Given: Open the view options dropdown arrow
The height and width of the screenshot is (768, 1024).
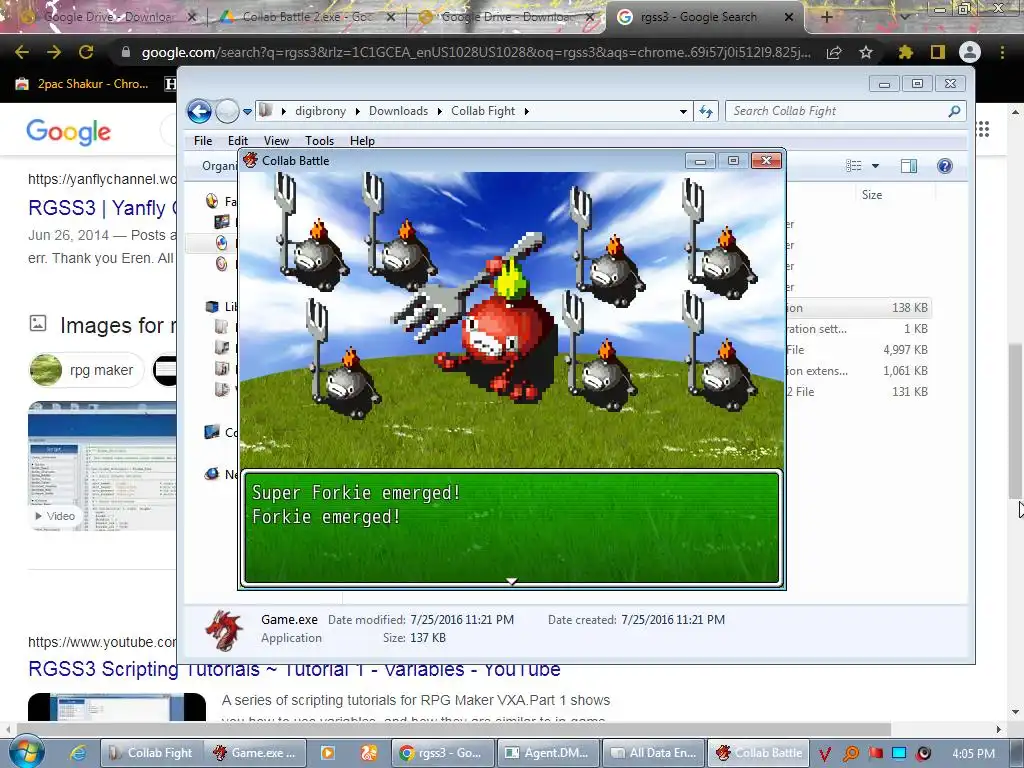Looking at the screenshot, I should [875, 166].
